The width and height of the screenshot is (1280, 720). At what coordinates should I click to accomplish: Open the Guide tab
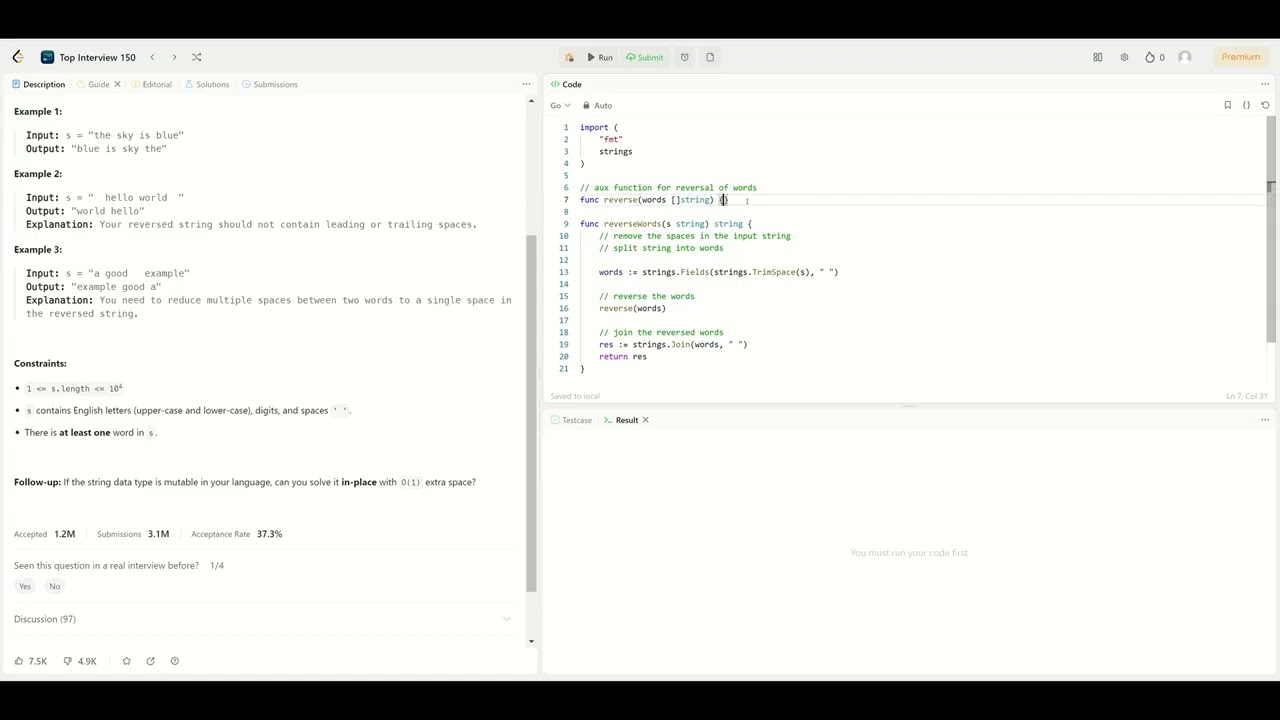pos(94,84)
